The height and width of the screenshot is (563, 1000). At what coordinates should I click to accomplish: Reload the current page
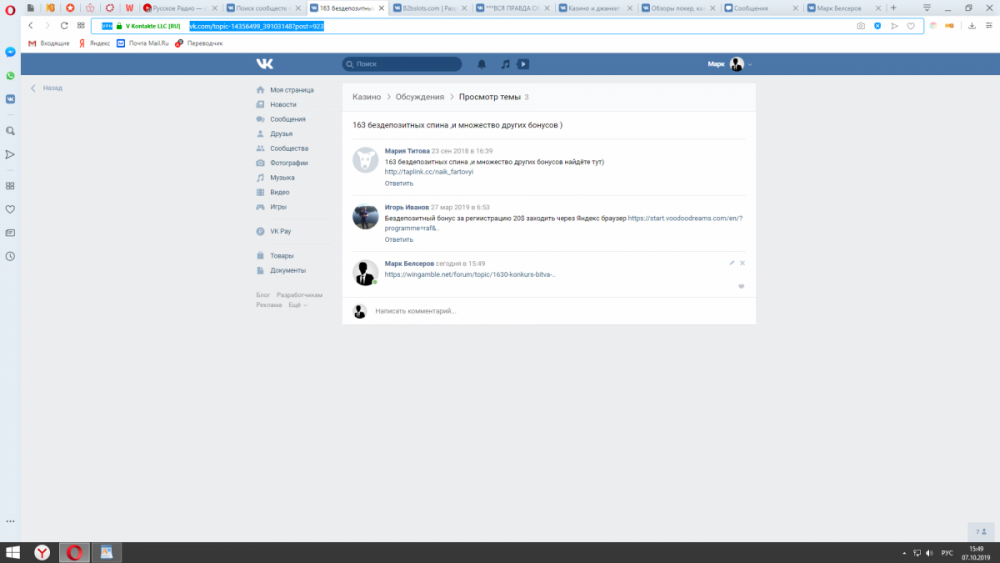pos(64,26)
